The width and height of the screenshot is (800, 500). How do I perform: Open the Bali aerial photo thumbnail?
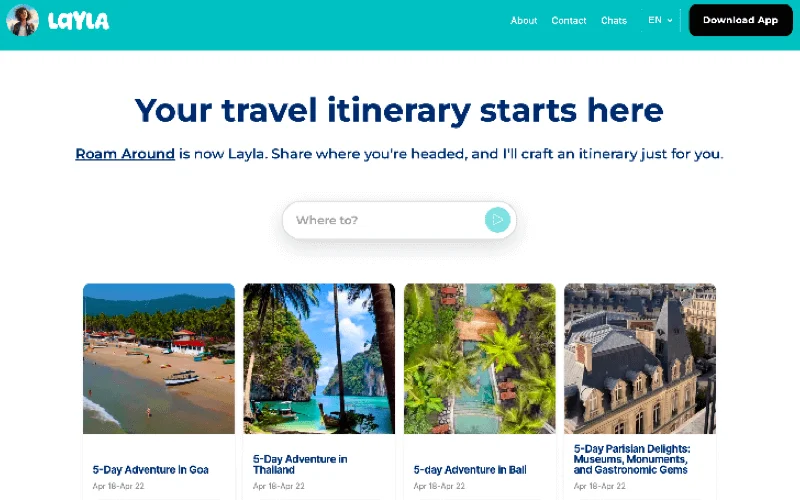[x=480, y=359]
